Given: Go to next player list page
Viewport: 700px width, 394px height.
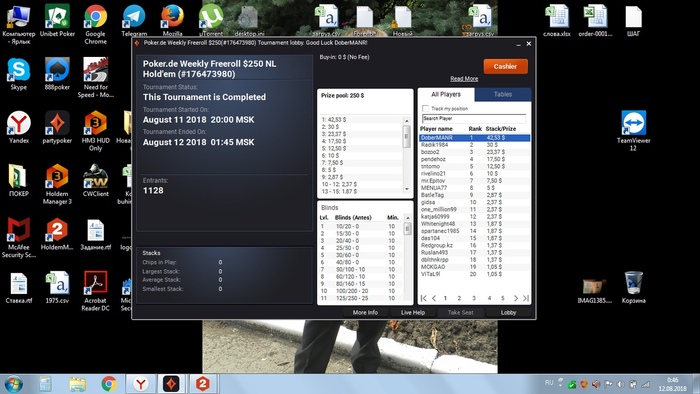Looking at the screenshot, I should [x=516, y=298].
